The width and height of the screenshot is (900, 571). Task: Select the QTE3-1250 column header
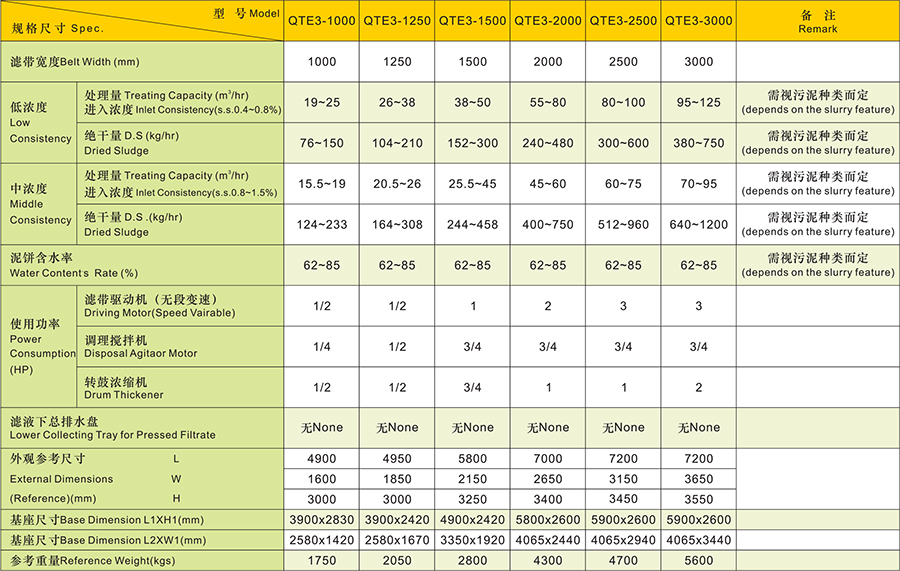397,20
